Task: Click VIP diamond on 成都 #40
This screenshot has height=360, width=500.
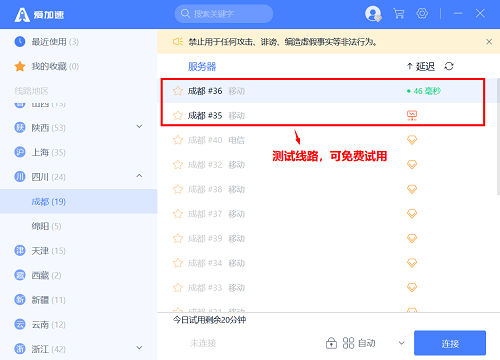Action: click(412, 140)
